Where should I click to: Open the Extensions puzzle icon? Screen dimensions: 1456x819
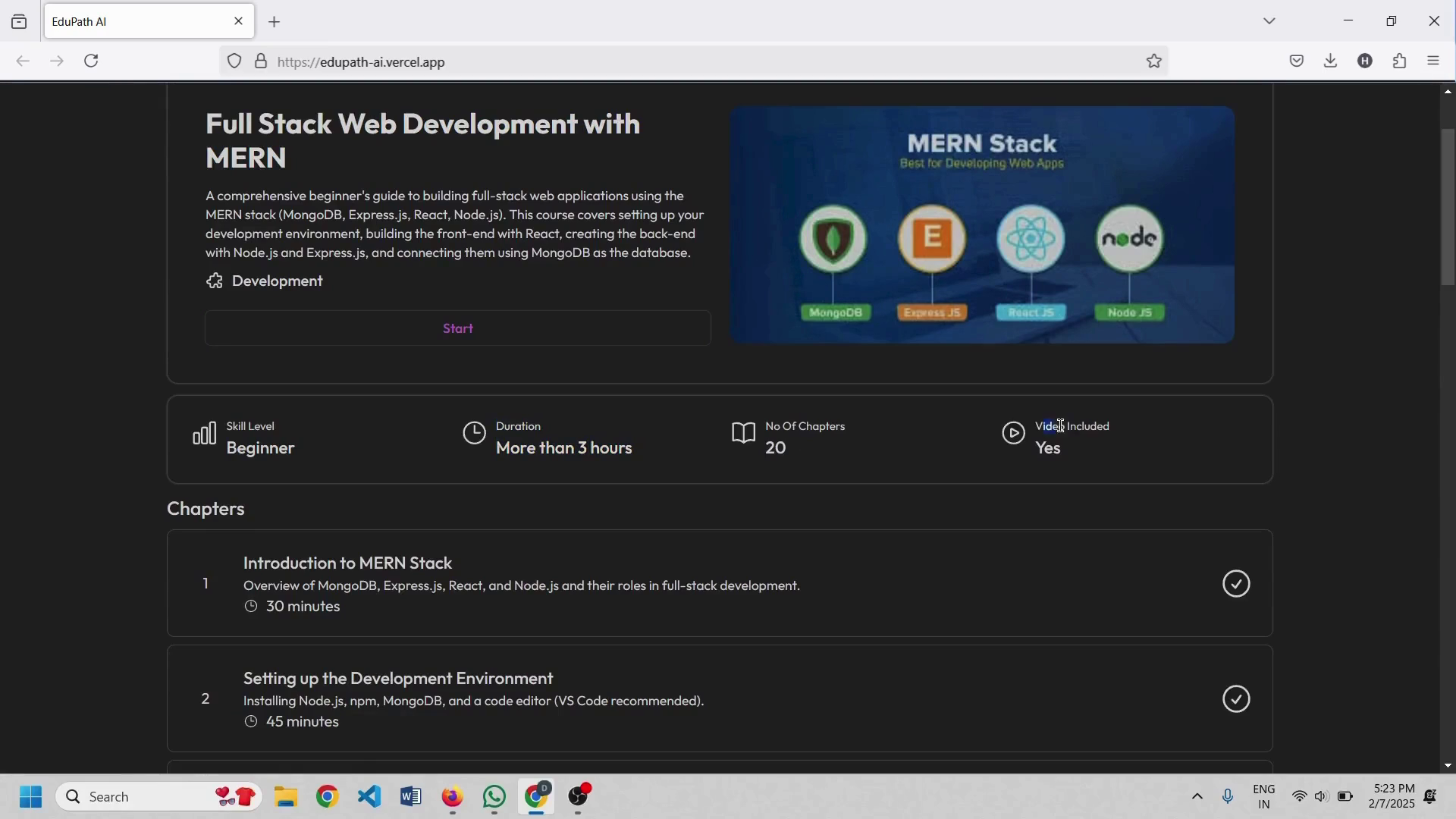pyautogui.click(x=1400, y=61)
